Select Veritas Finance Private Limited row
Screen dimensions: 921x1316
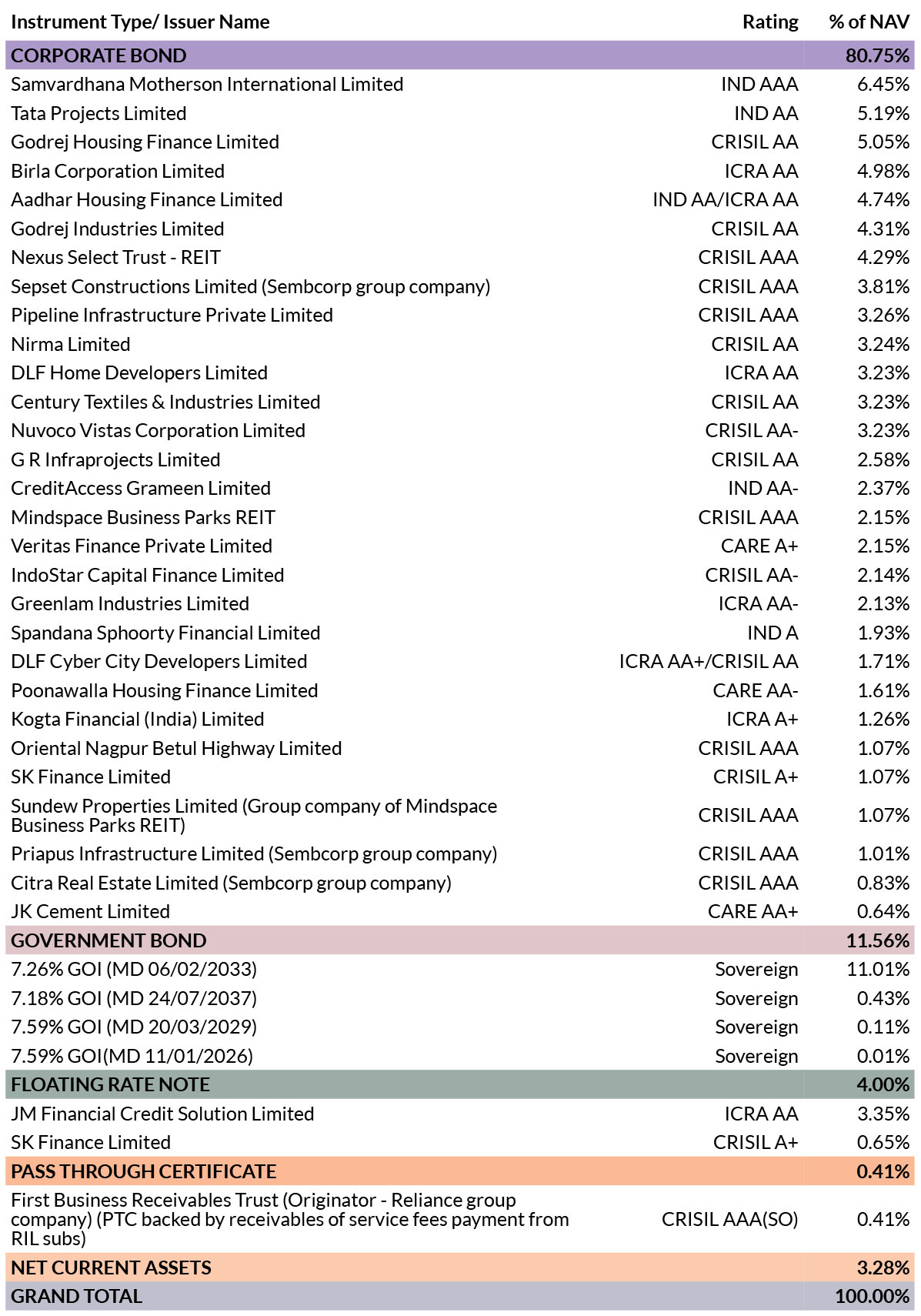coord(460,546)
